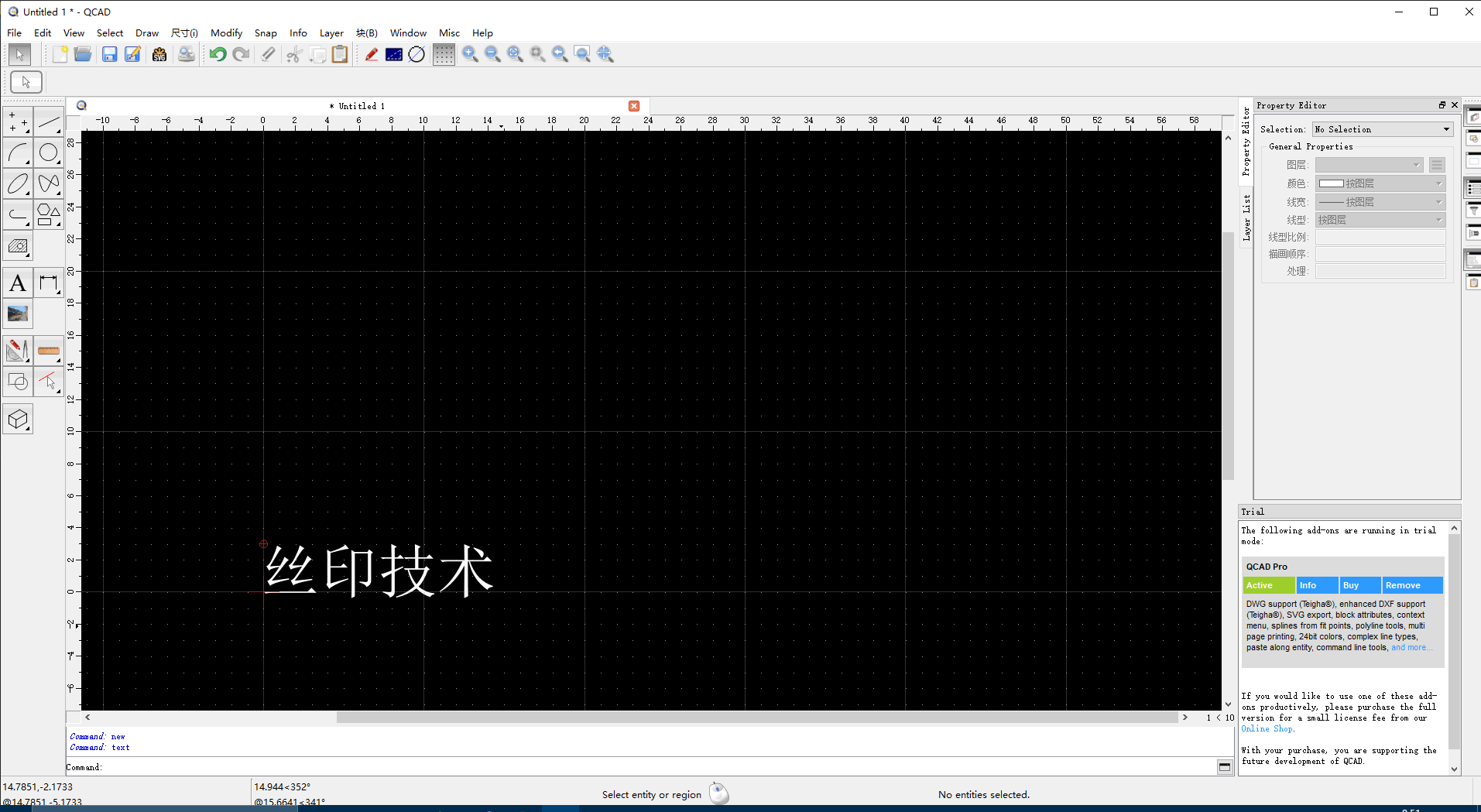The width and height of the screenshot is (1481, 812).
Task: Select the Arc tool
Action: [18, 153]
